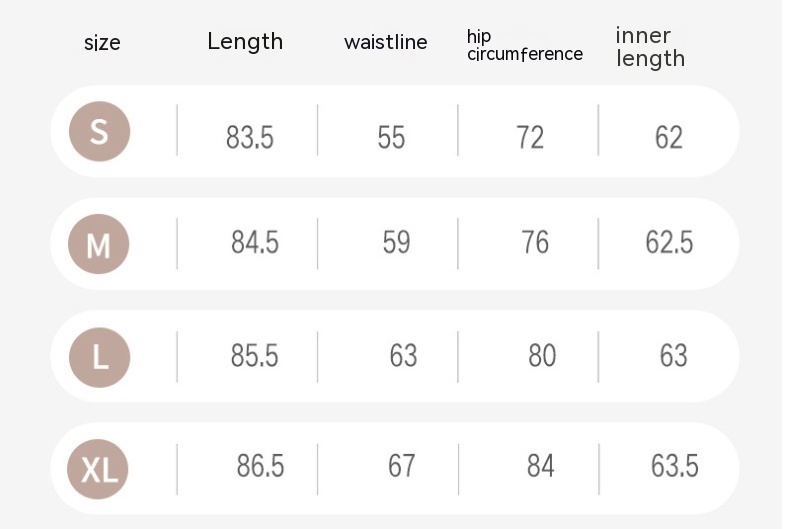Click hip circumference value 72
This screenshot has width=789, height=529.
pos(530,137)
